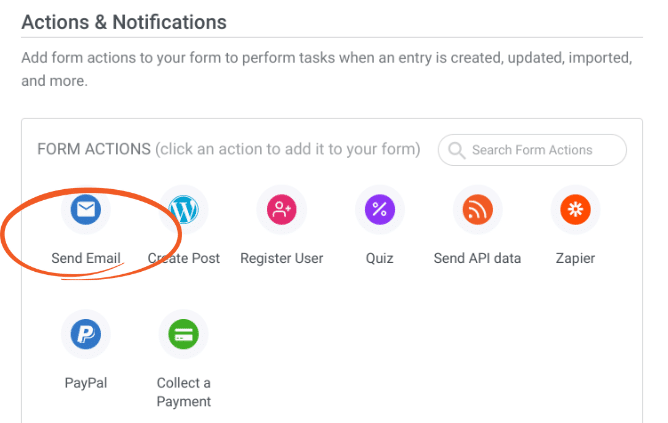The height and width of the screenshot is (423, 668).
Task: Click the orange Send API data icon
Action: click(x=477, y=210)
